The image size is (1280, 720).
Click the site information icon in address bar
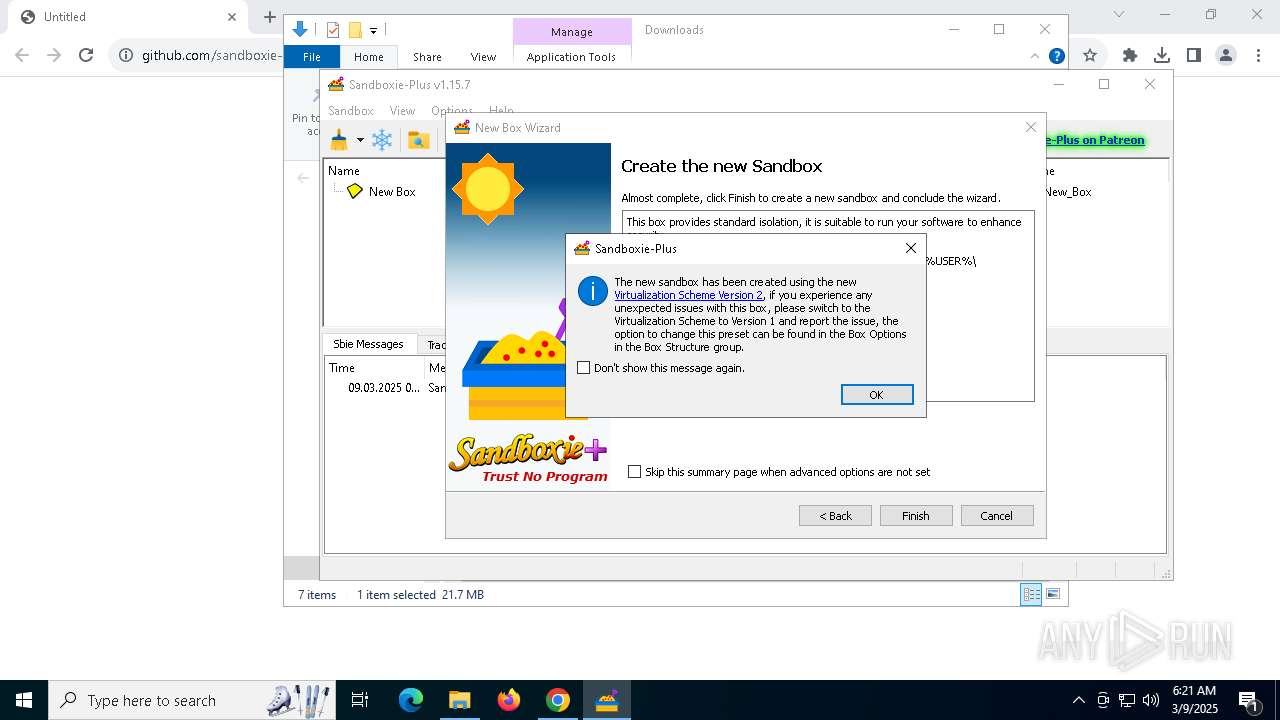pyautogui.click(x=126, y=55)
